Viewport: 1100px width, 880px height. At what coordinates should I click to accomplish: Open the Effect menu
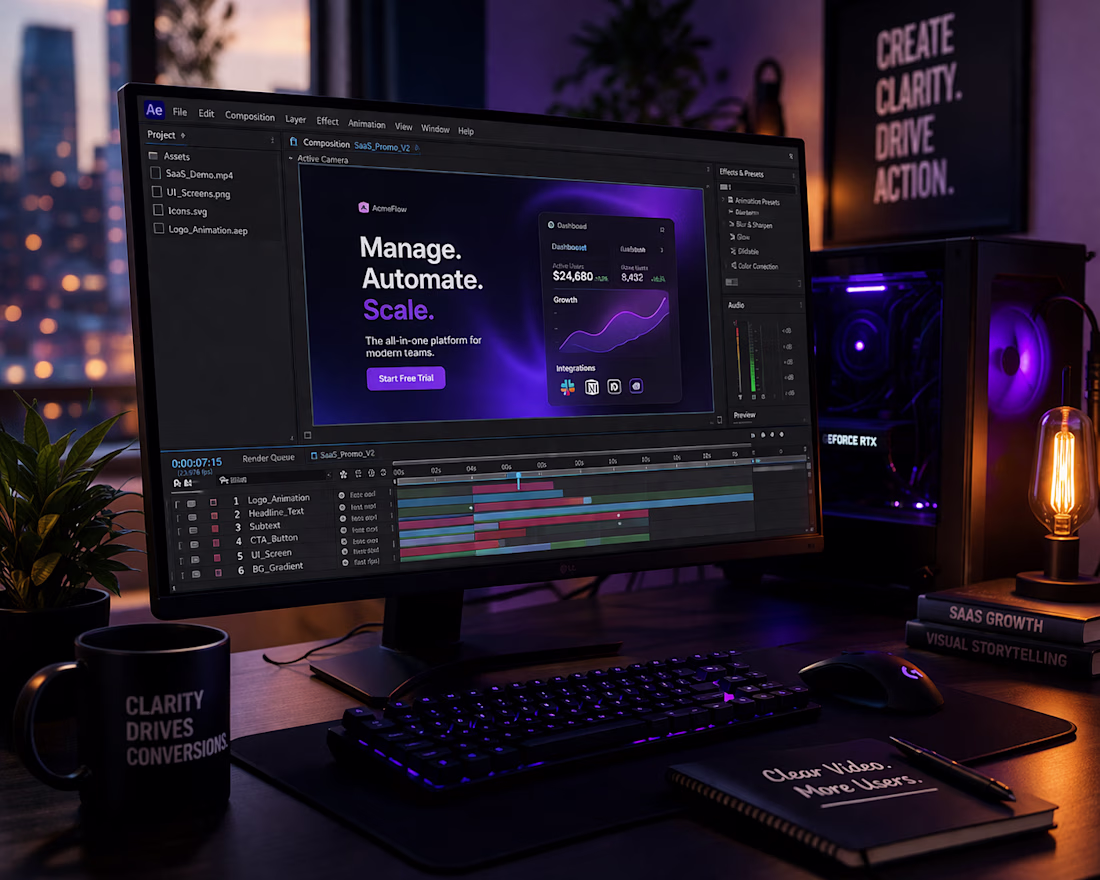coord(328,121)
